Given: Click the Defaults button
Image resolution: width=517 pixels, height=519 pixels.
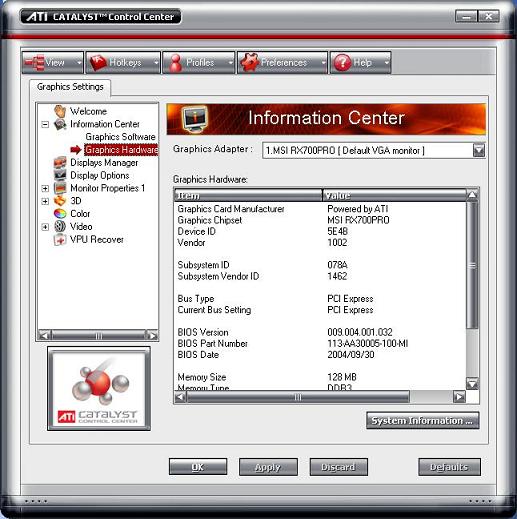Looking at the screenshot, I should (449, 467).
